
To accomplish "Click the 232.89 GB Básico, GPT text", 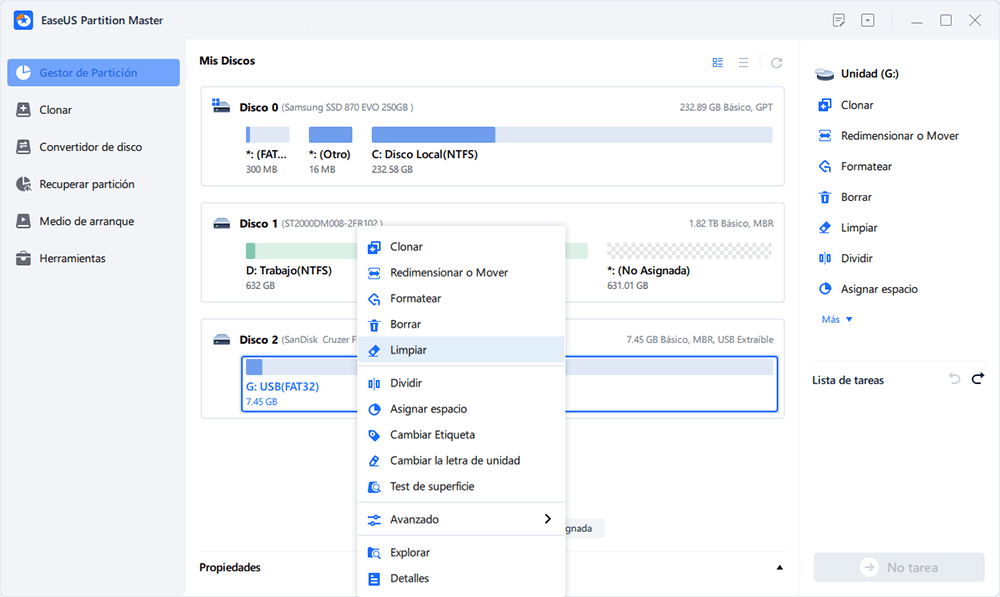I will pos(726,107).
